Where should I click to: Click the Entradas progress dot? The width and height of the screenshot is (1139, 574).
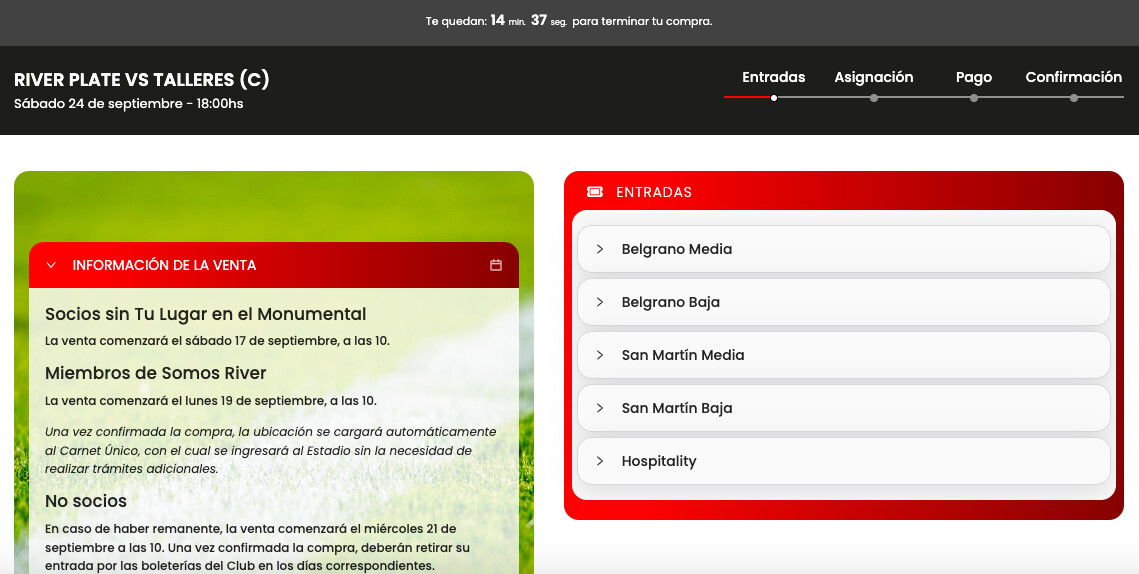(x=774, y=98)
